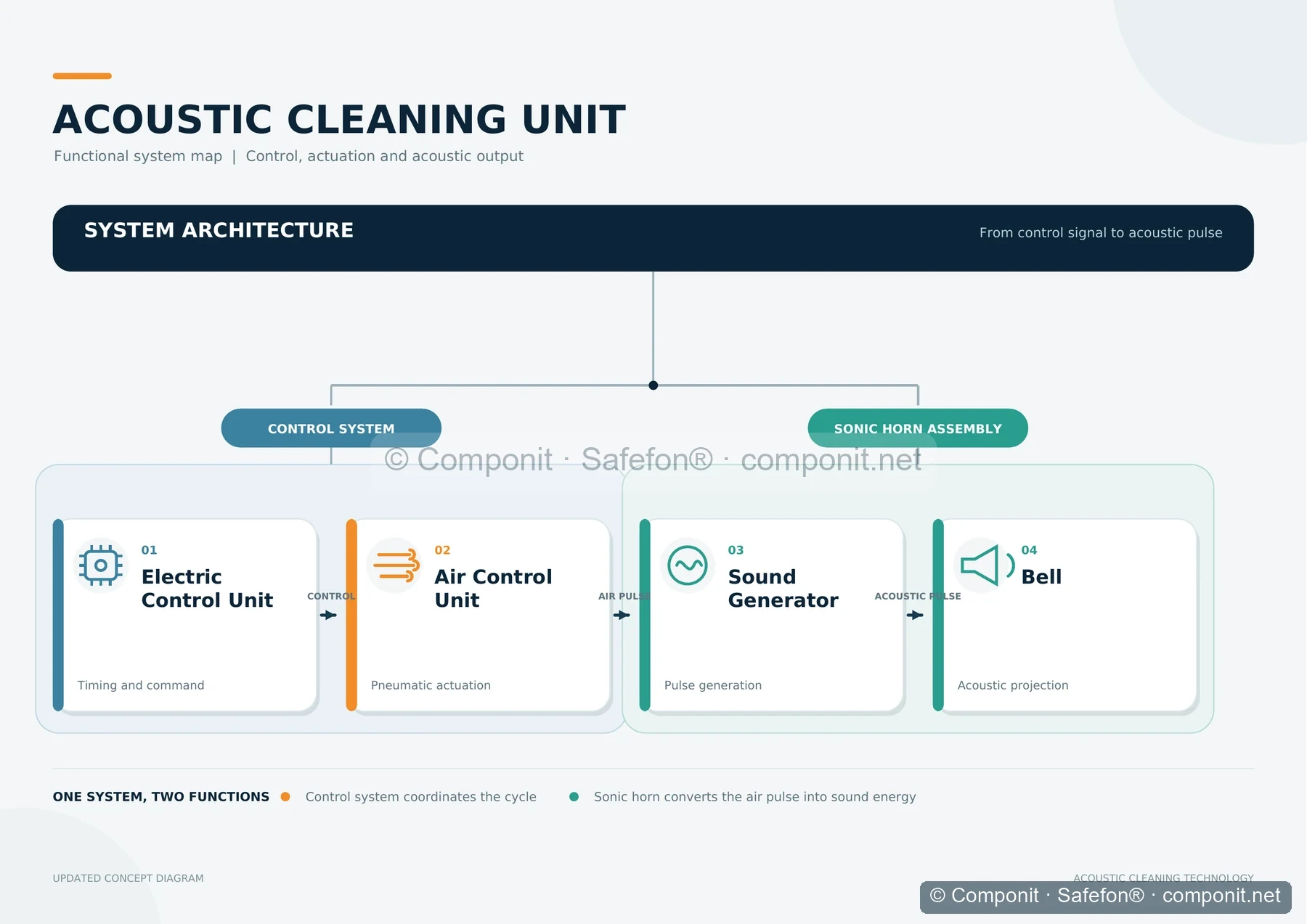Image resolution: width=1307 pixels, height=924 pixels.
Task: Click the teal legend dot for sonic horn
Action: click(574, 796)
